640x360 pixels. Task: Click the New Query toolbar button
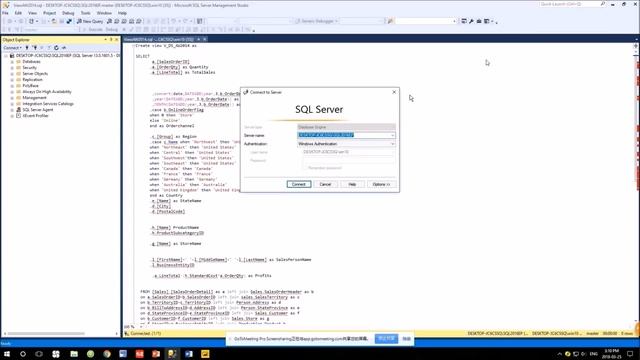(90, 21)
